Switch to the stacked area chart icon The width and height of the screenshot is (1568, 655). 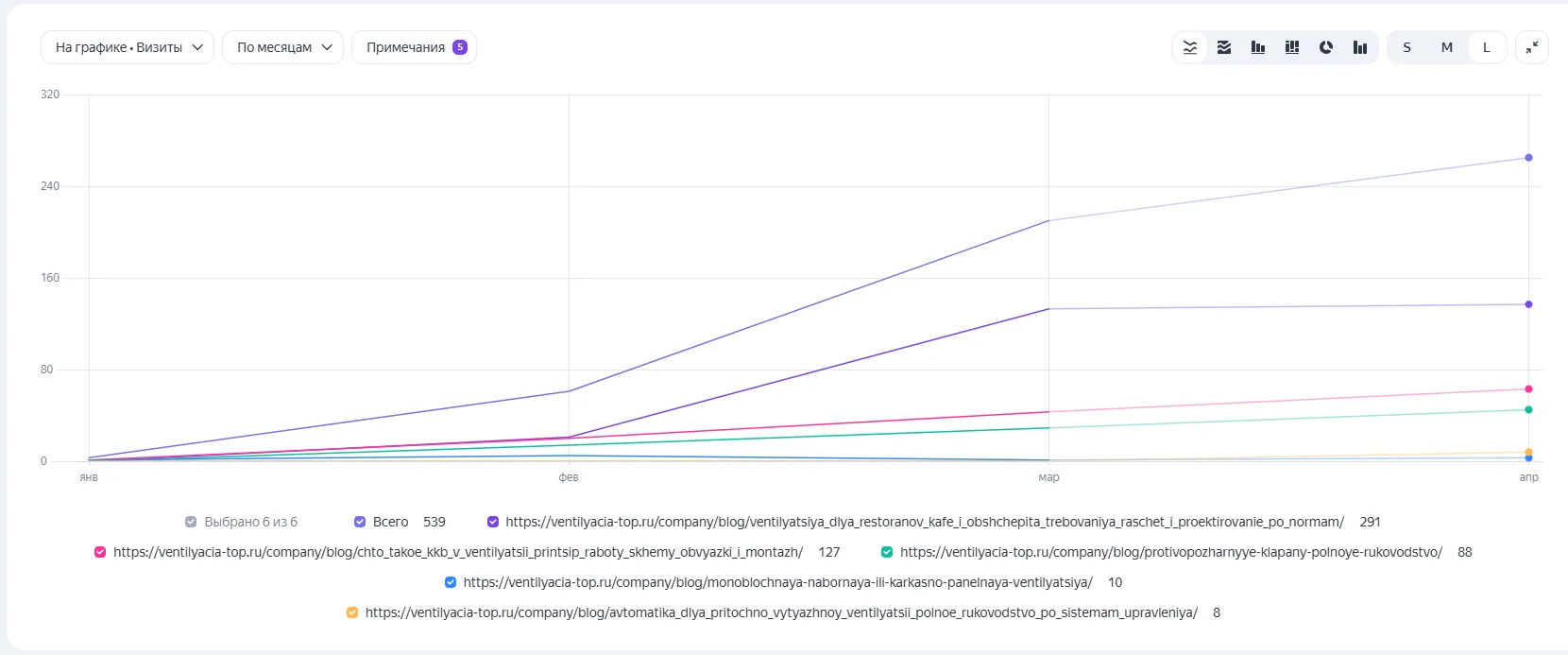tap(1224, 47)
